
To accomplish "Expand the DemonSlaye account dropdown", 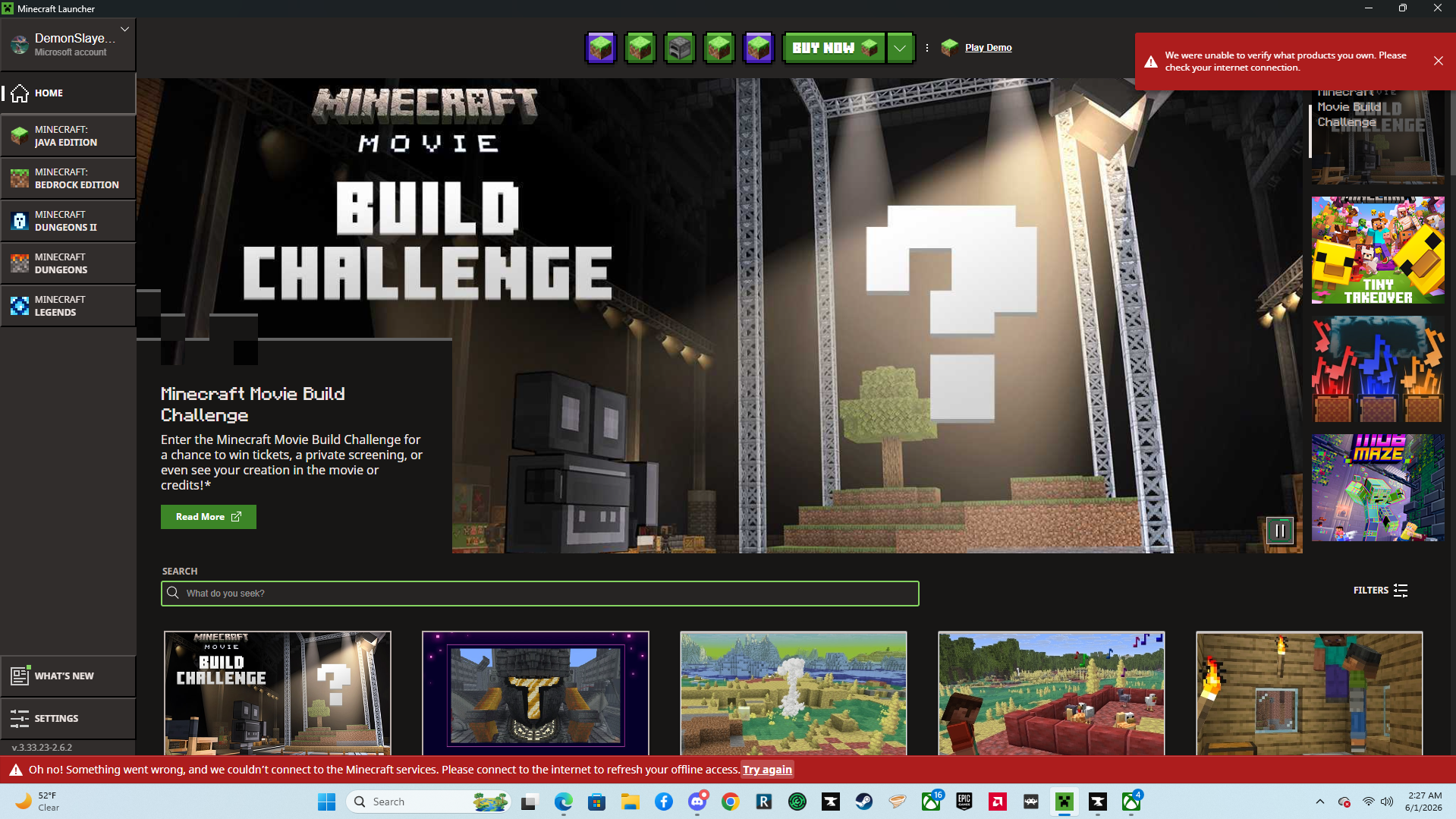I will pyautogui.click(x=124, y=30).
